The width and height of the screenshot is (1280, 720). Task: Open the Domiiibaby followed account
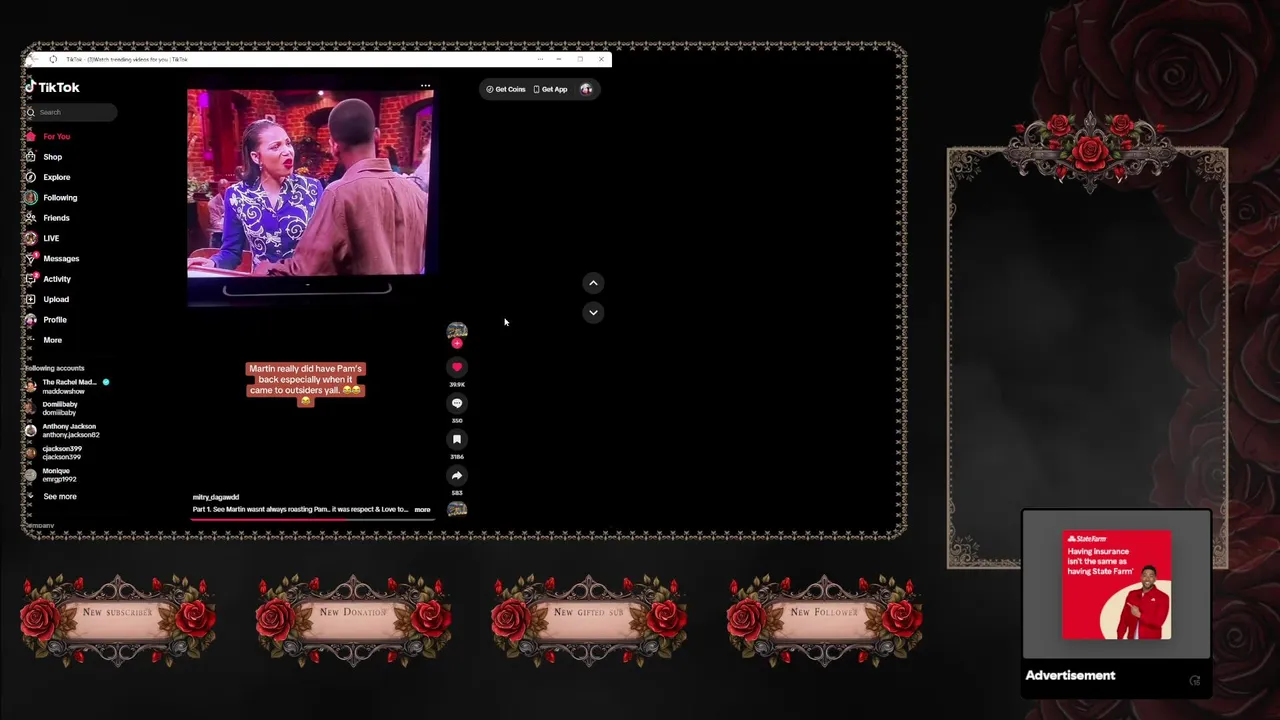point(51,408)
